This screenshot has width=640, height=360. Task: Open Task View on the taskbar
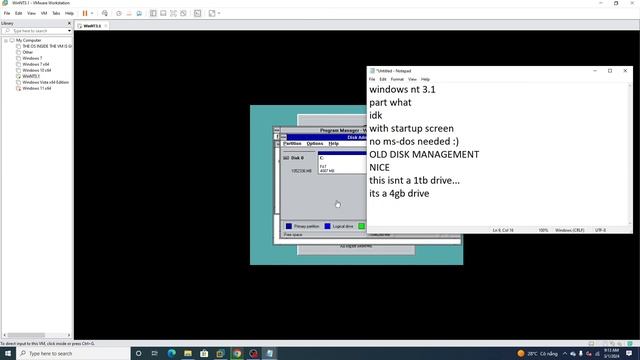point(155,353)
